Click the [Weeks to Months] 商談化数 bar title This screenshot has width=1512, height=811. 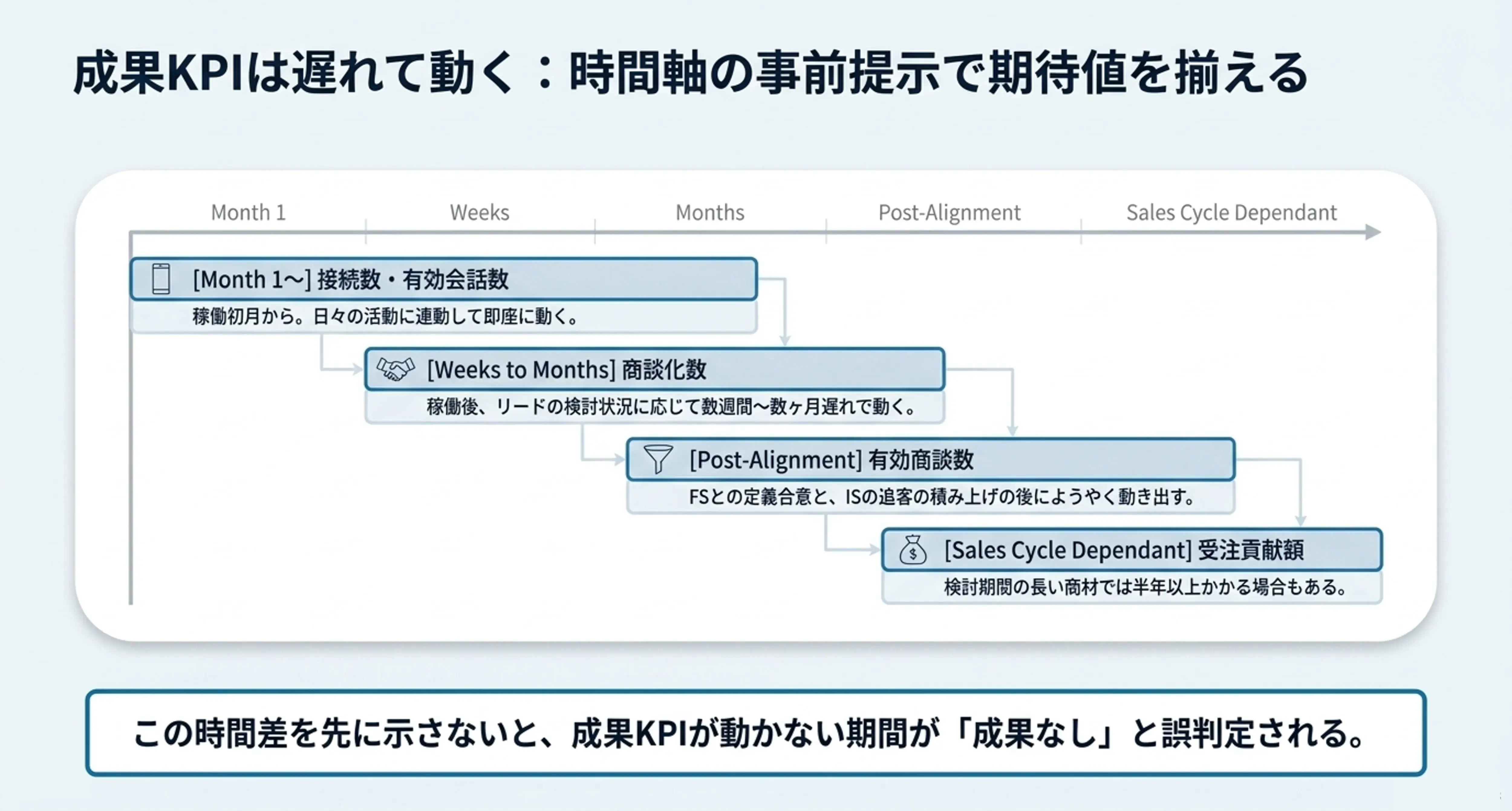pos(566,370)
